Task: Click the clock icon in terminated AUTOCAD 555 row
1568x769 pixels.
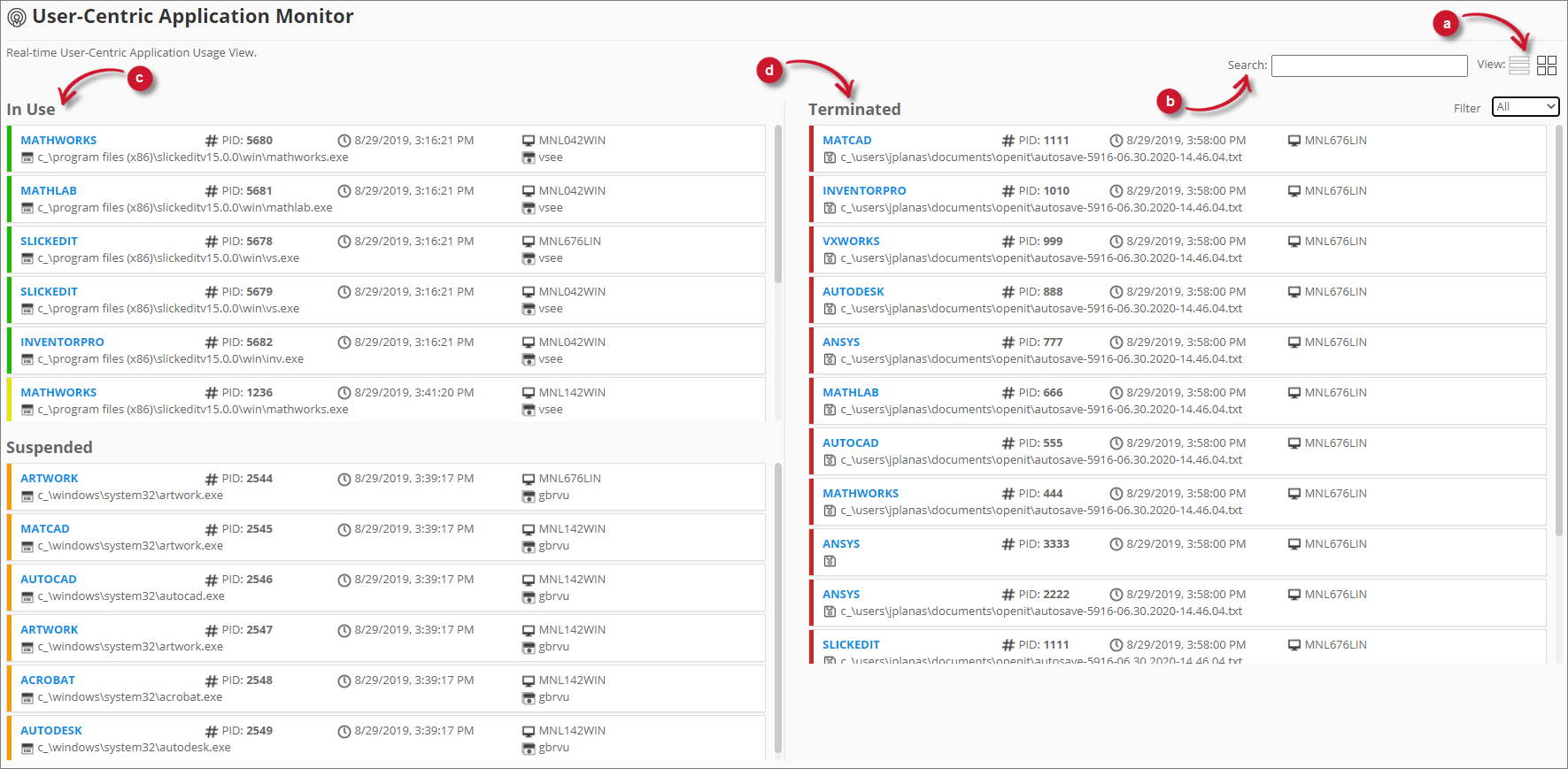Action: (x=1116, y=443)
